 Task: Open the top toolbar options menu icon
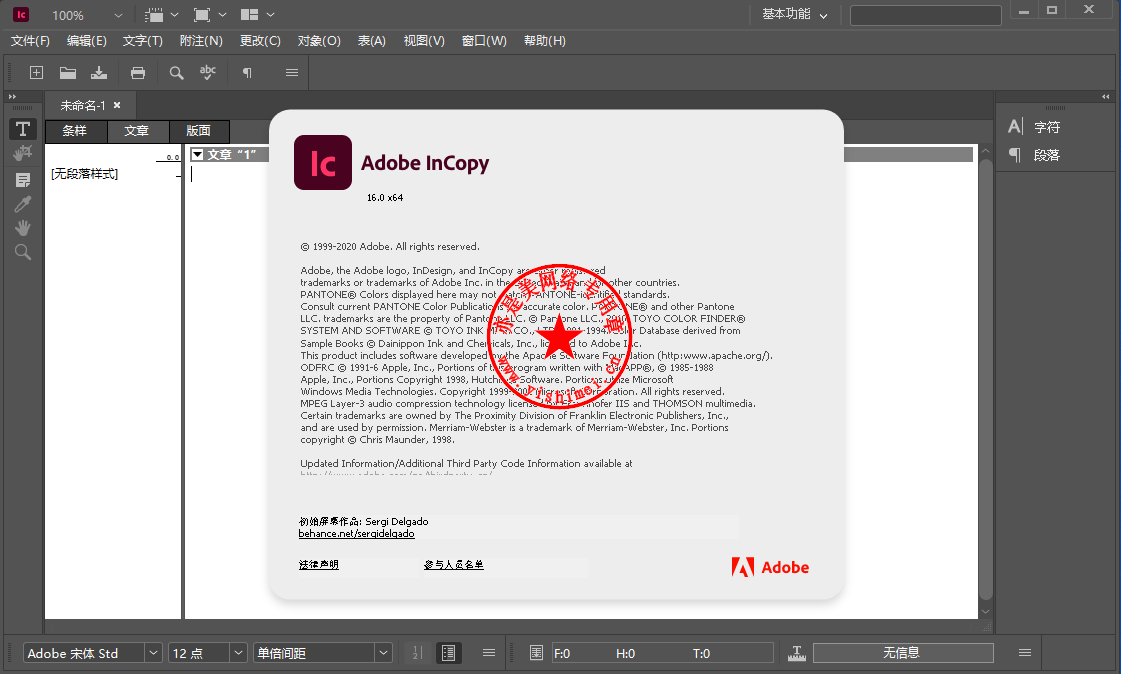click(x=292, y=72)
